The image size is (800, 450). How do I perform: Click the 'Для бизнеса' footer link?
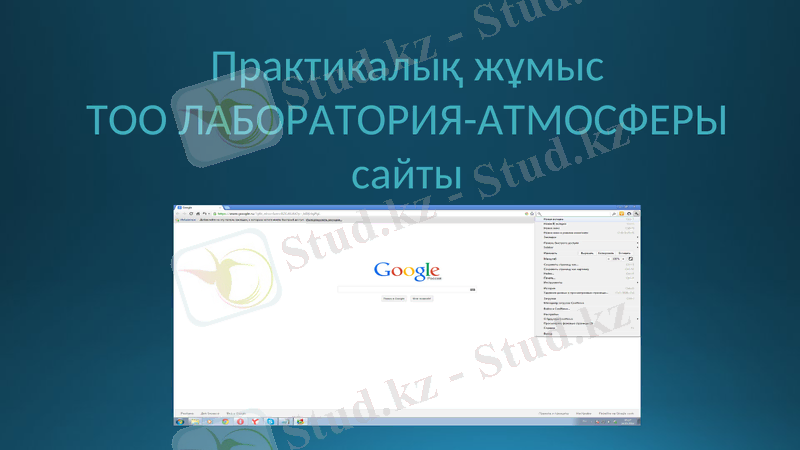(210, 413)
